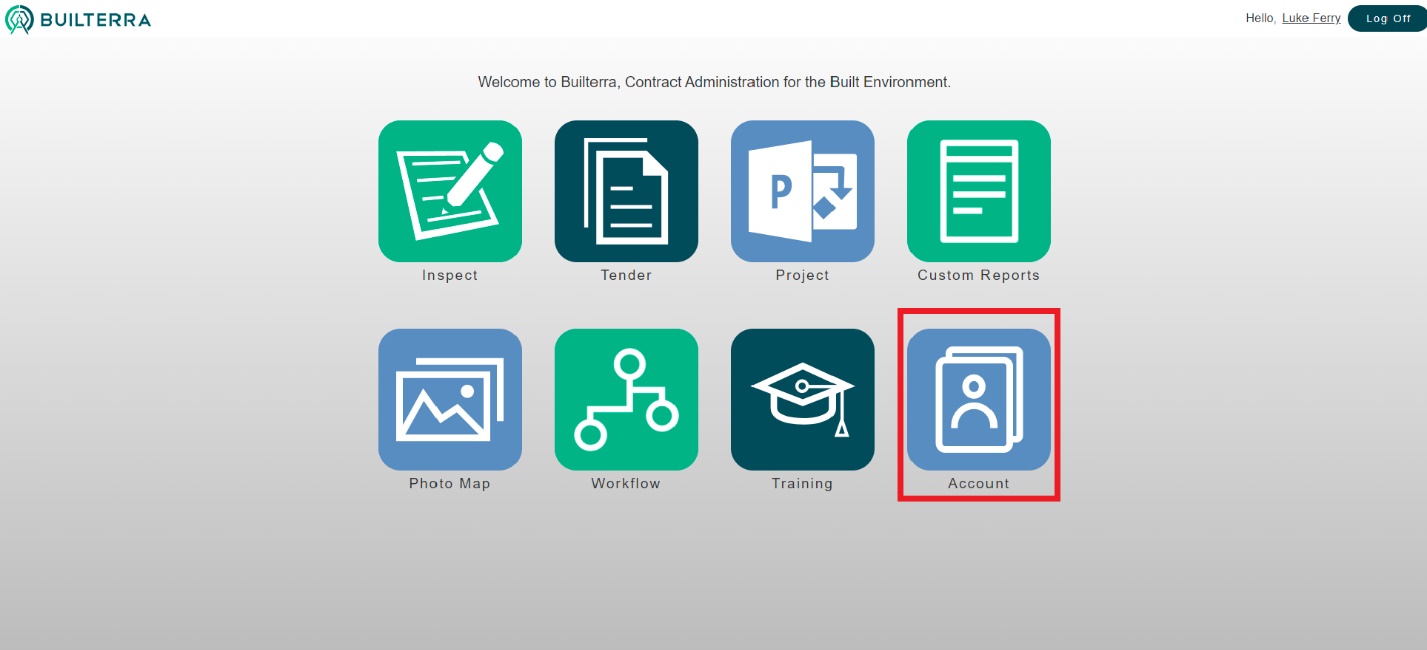
Task: Click the Log Off button
Action: click(x=1387, y=18)
